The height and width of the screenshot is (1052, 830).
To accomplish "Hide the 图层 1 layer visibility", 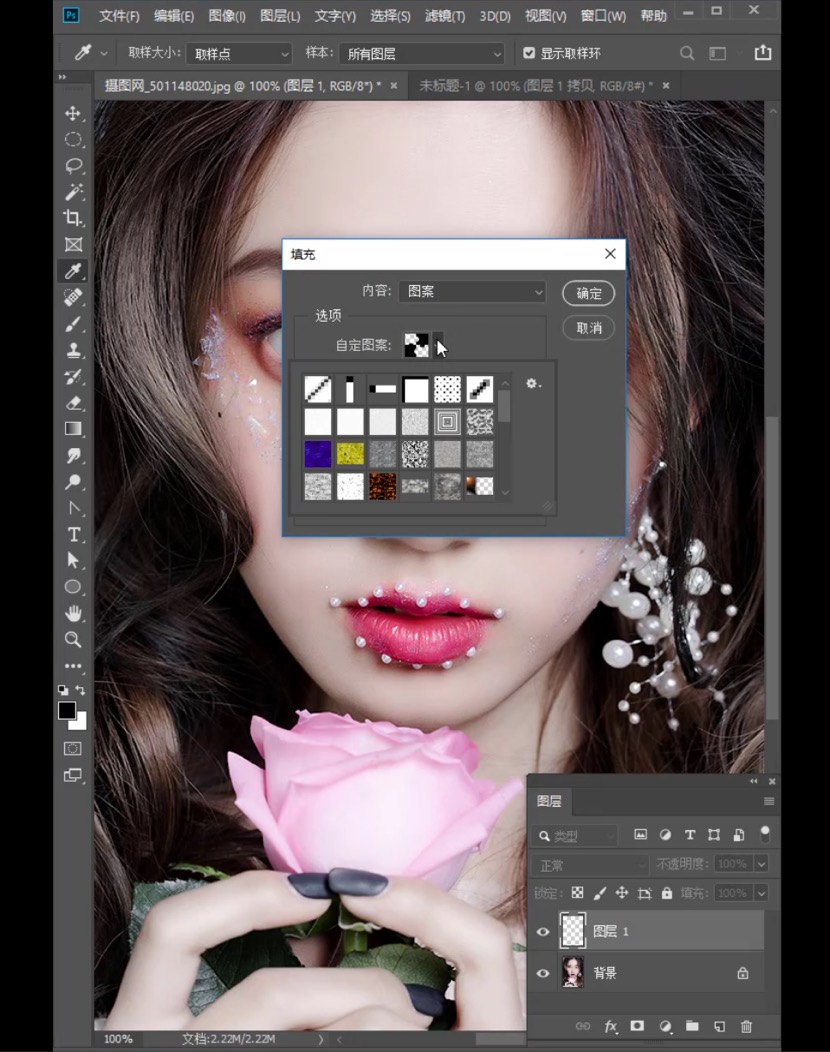I will tap(543, 932).
